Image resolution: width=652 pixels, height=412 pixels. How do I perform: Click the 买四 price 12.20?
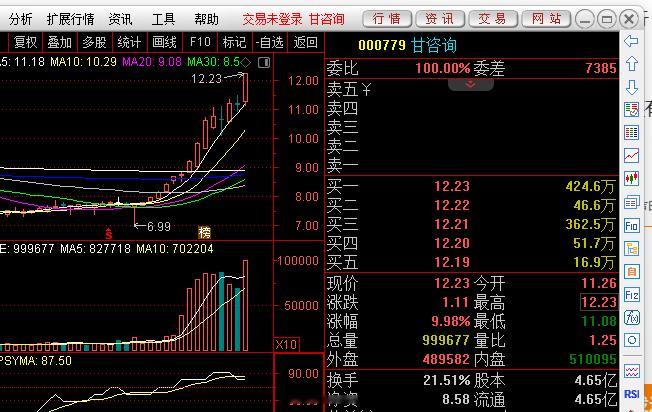(452, 243)
